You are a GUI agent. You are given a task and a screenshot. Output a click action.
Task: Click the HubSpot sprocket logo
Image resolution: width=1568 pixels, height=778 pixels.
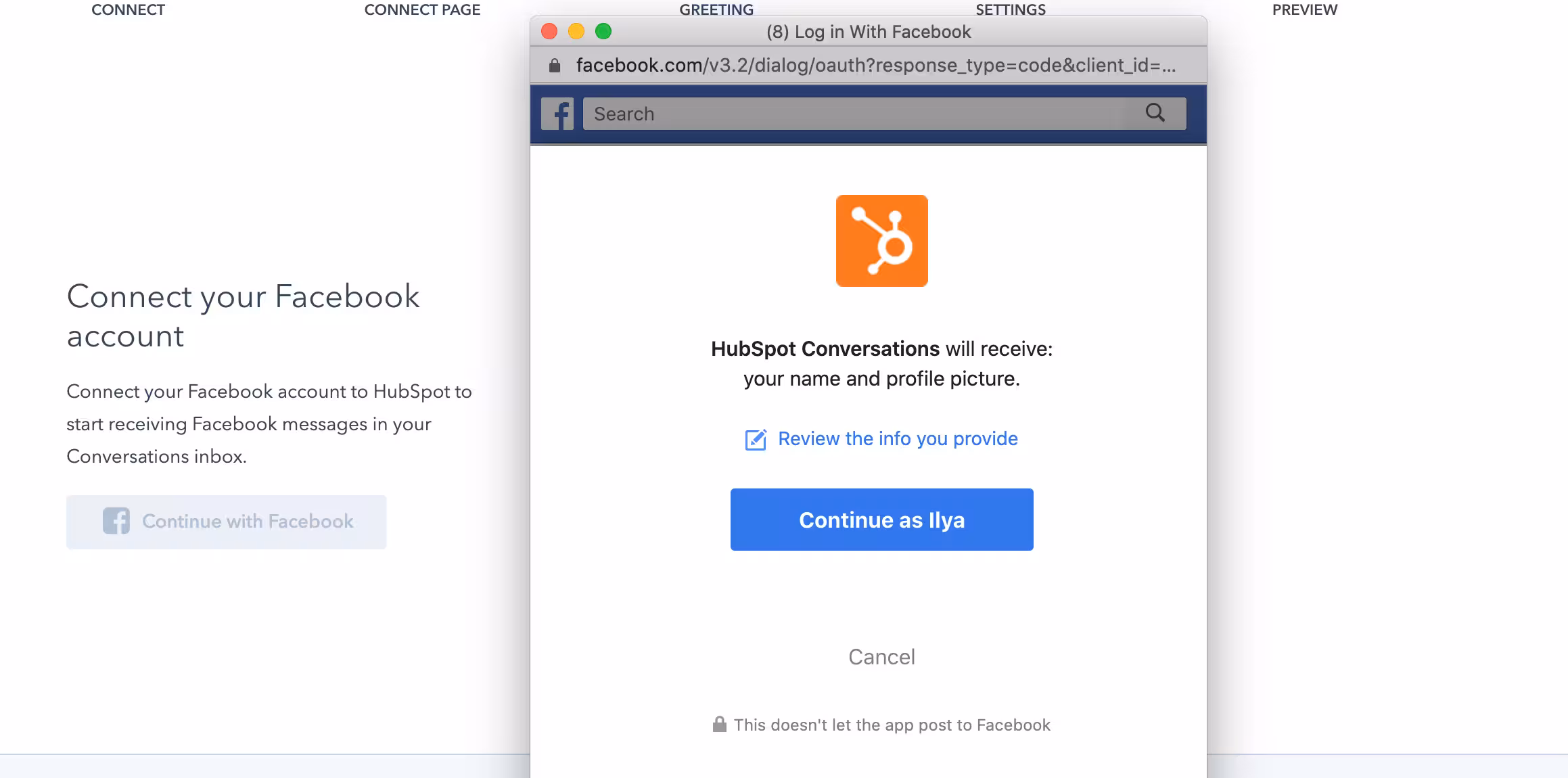coord(881,241)
